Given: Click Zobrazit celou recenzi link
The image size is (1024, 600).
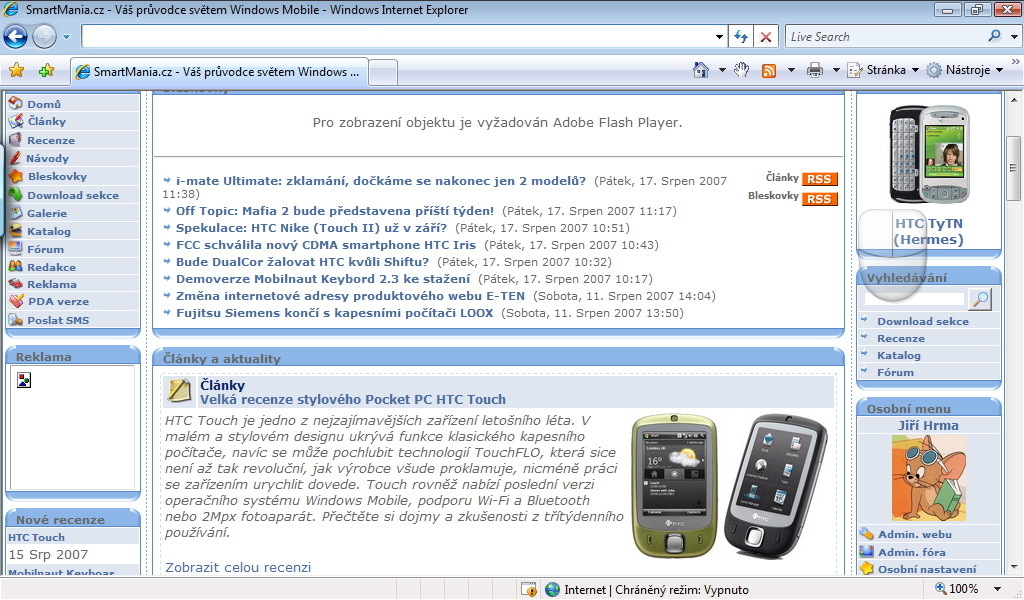Looking at the screenshot, I should pos(238,567).
